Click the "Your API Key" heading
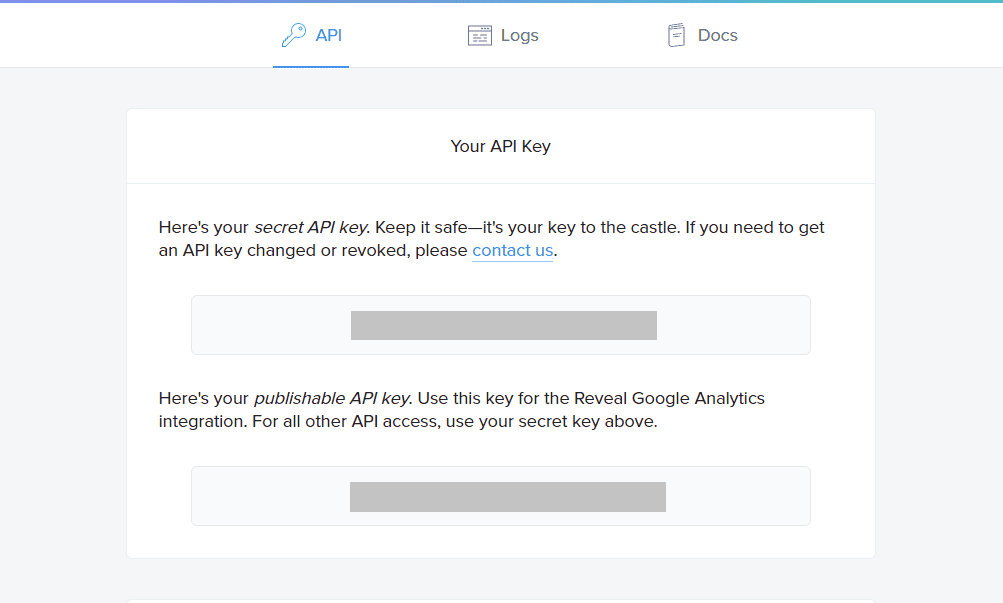 (500, 147)
